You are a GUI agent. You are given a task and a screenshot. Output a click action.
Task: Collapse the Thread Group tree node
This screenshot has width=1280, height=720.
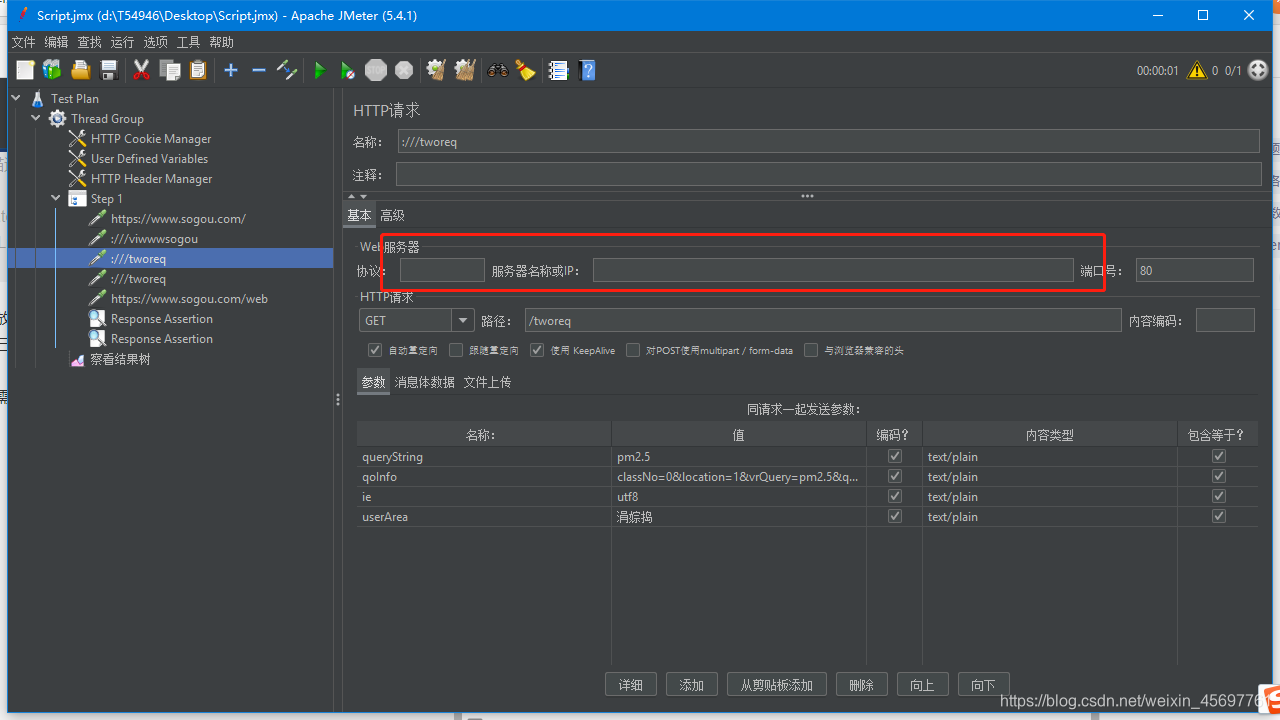click(x=36, y=118)
